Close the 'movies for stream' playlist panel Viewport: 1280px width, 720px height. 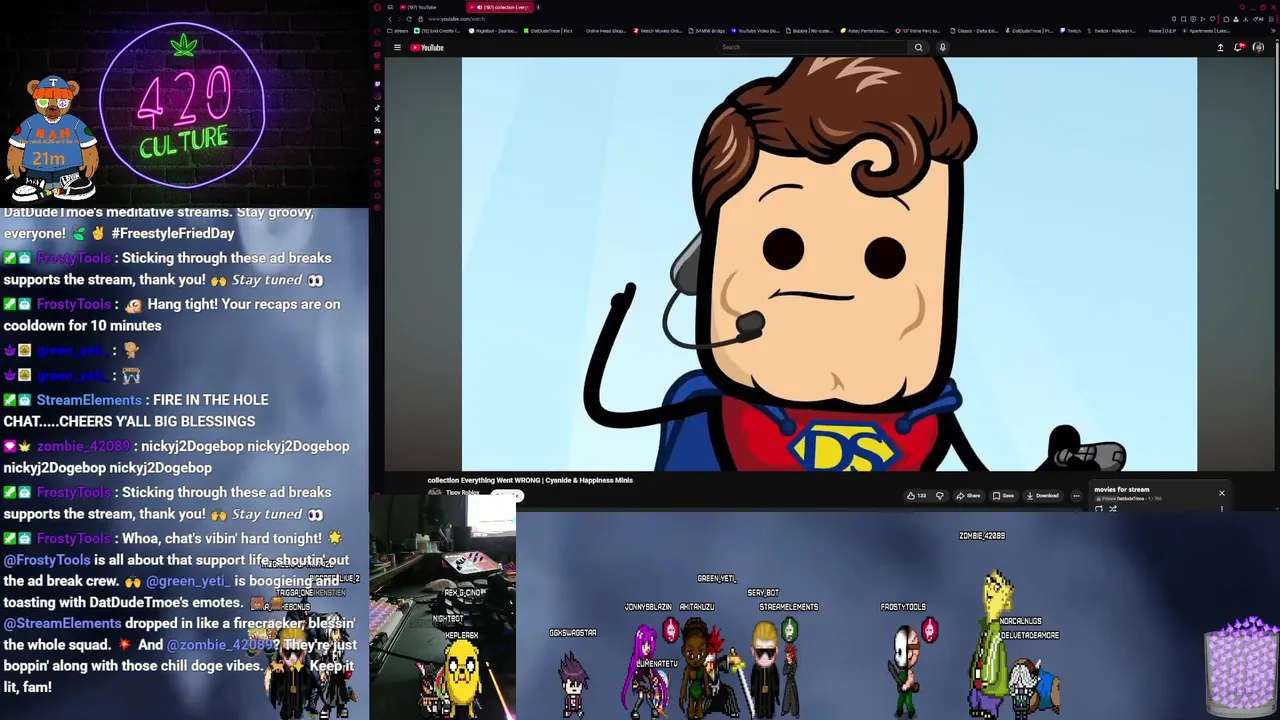tap(1221, 493)
